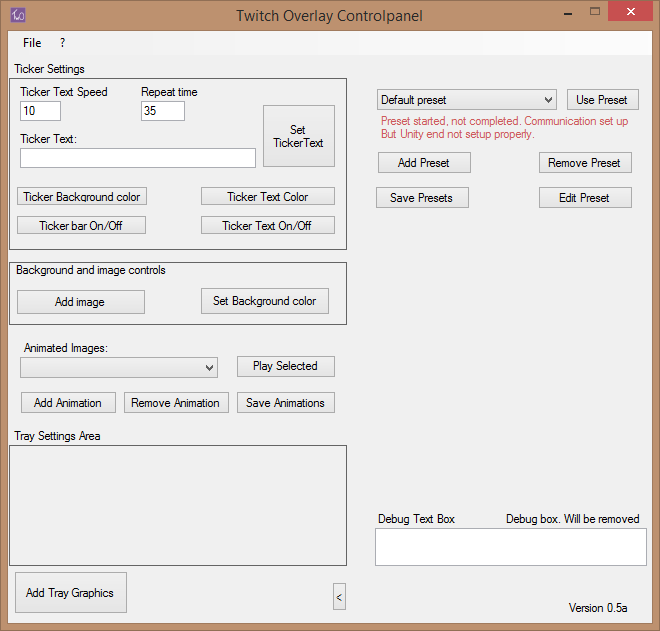Screen dimensions: 660x631
Task: Click the Repeat time field
Action: point(163,111)
